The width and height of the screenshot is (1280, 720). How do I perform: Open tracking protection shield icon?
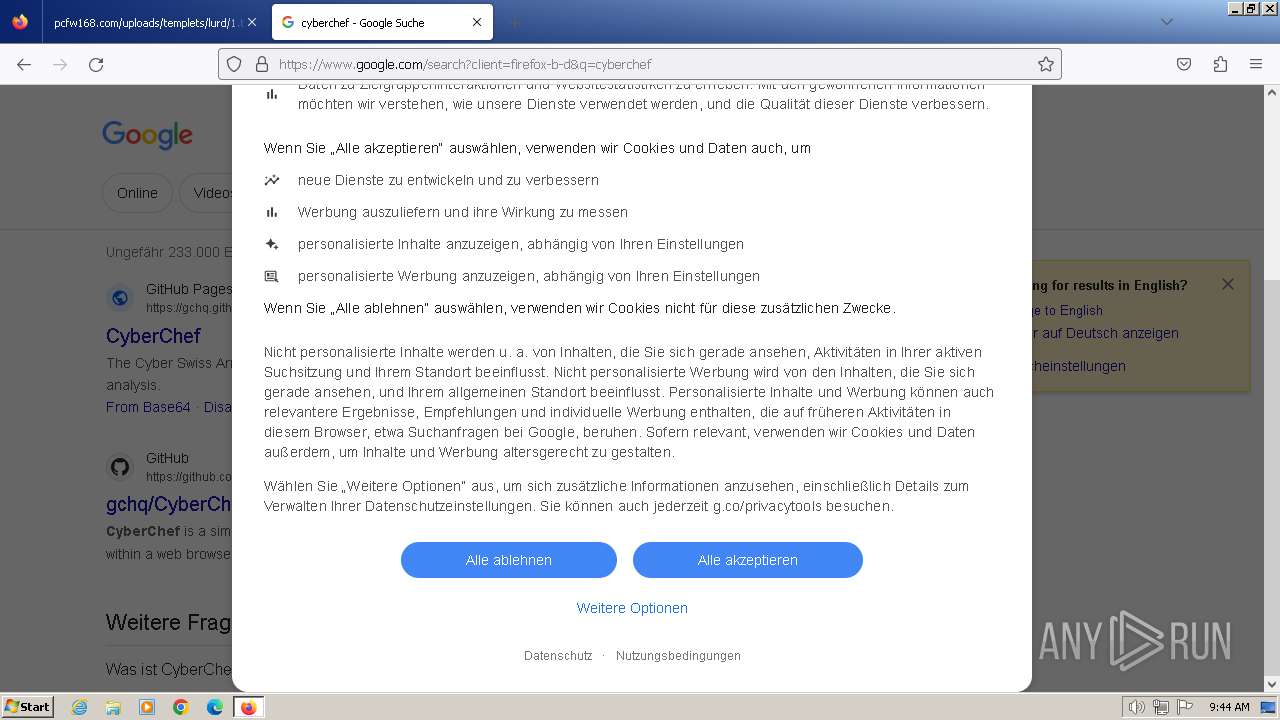pos(234,64)
